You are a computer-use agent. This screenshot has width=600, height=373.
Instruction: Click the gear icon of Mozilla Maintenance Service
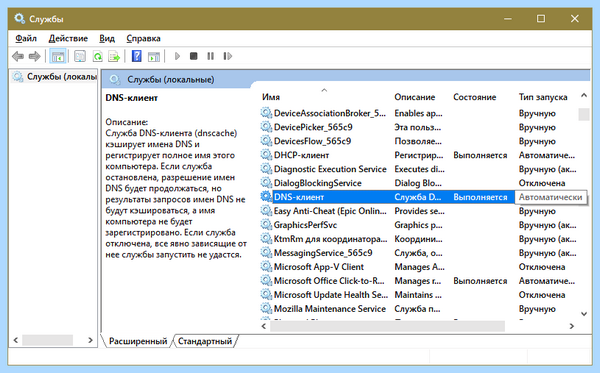click(266, 308)
